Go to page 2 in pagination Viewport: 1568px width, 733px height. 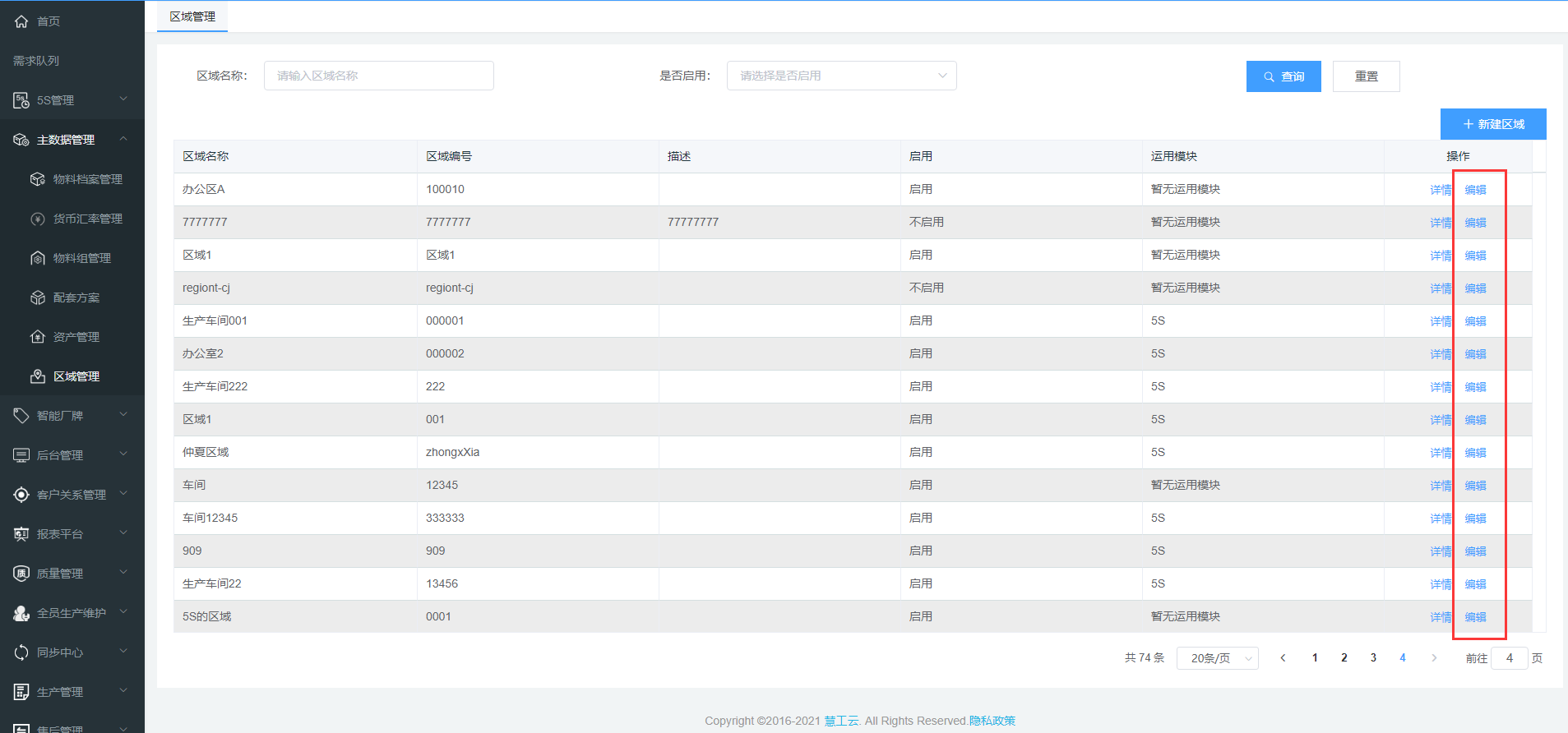click(1344, 658)
